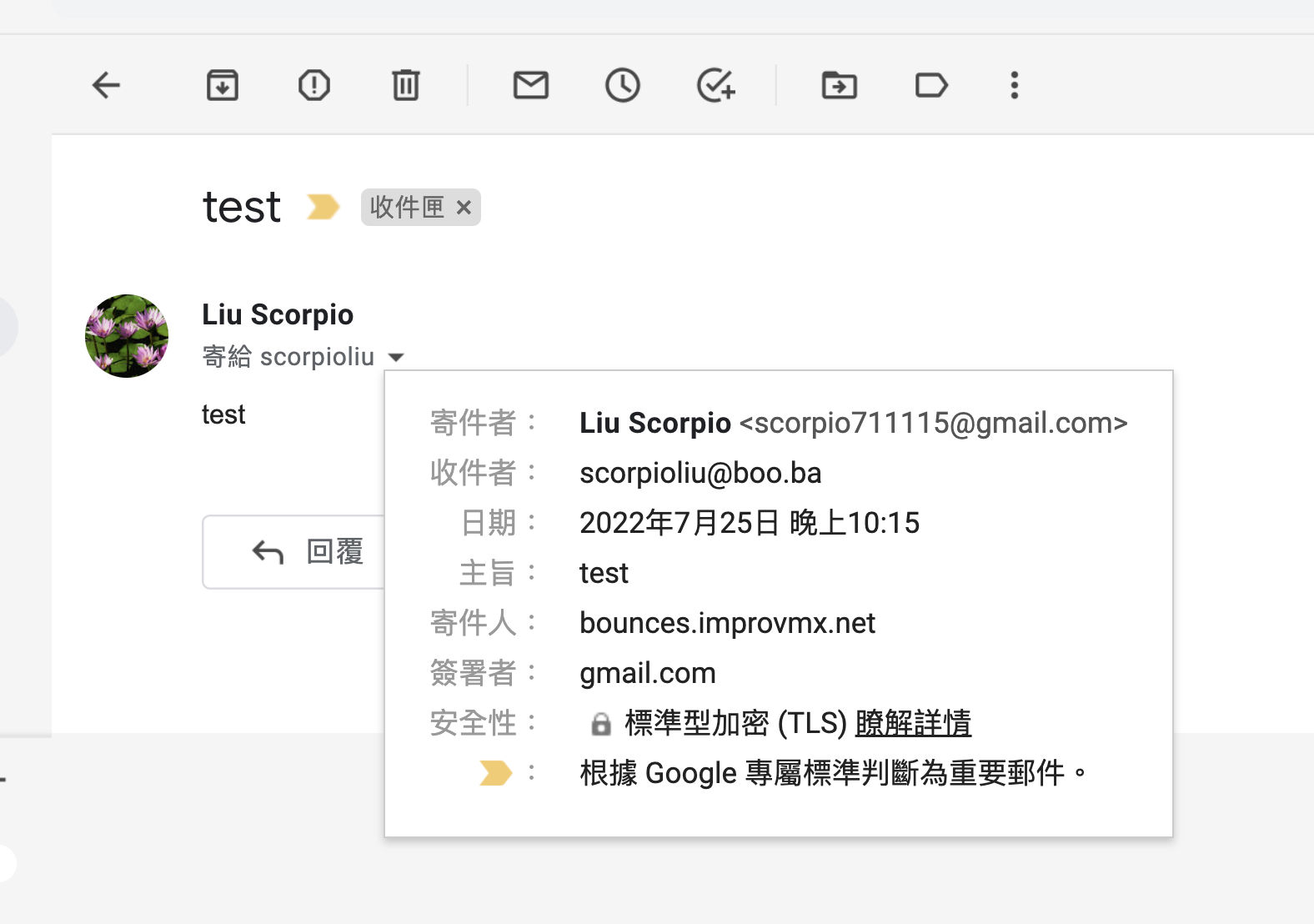The image size is (1314, 924).
Task: Mark the email as unread
Action: (x=531, y=85)
